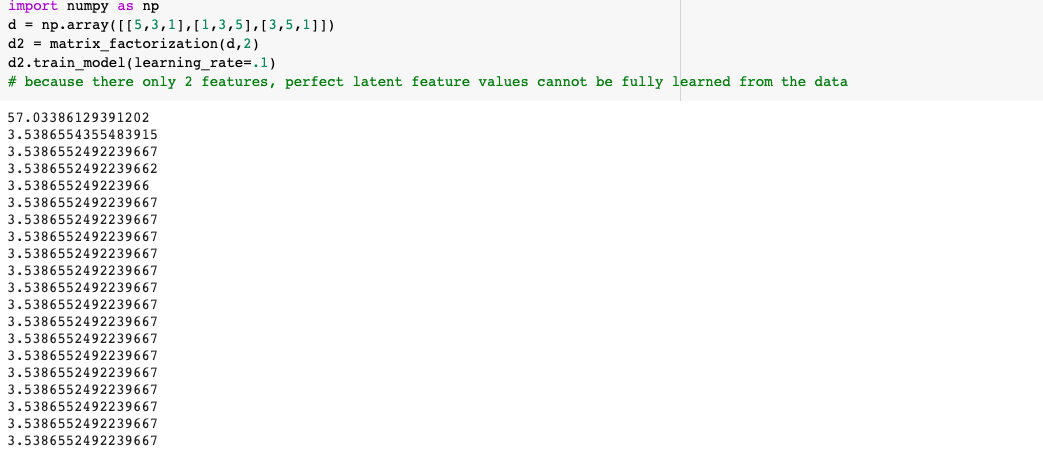Click the output value 3.5386552492239662
This screenshot has width=1043, height=452.
(82, 168)
